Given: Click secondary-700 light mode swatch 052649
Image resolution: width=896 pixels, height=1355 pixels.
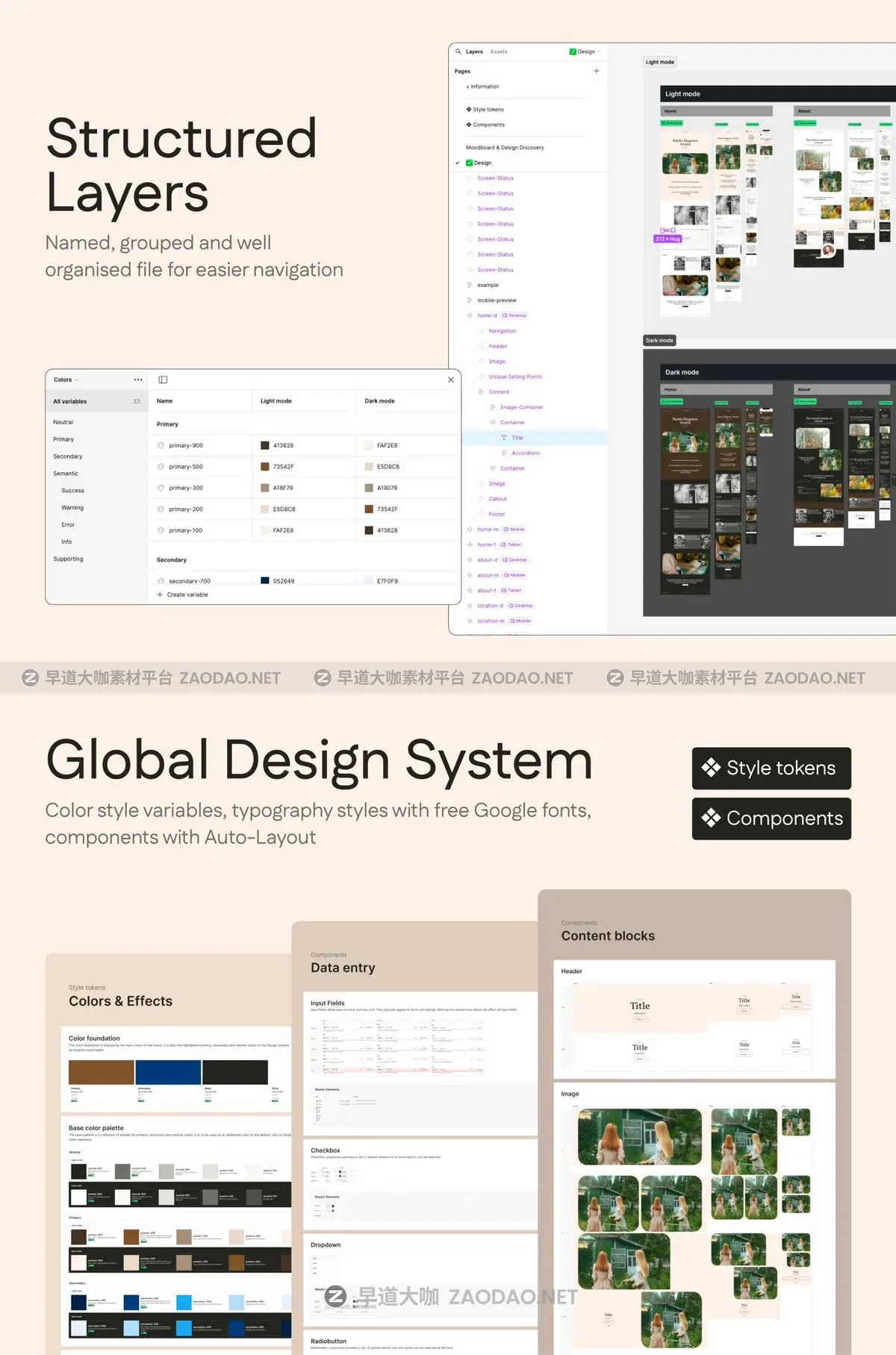Looking at the screenshot, I should click(x=265, y=580).
